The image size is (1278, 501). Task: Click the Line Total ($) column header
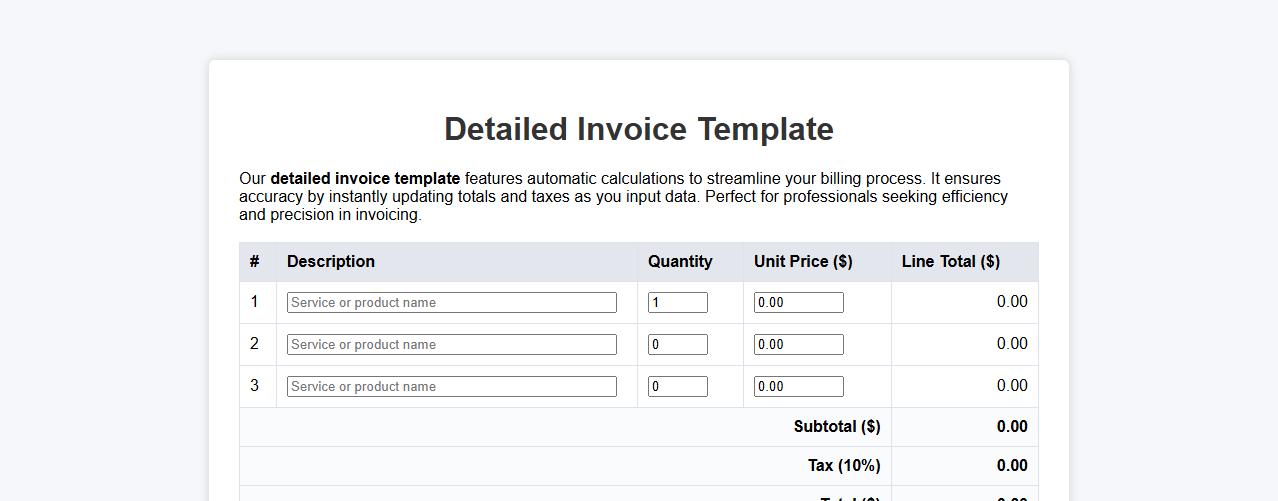pos(965,262)
